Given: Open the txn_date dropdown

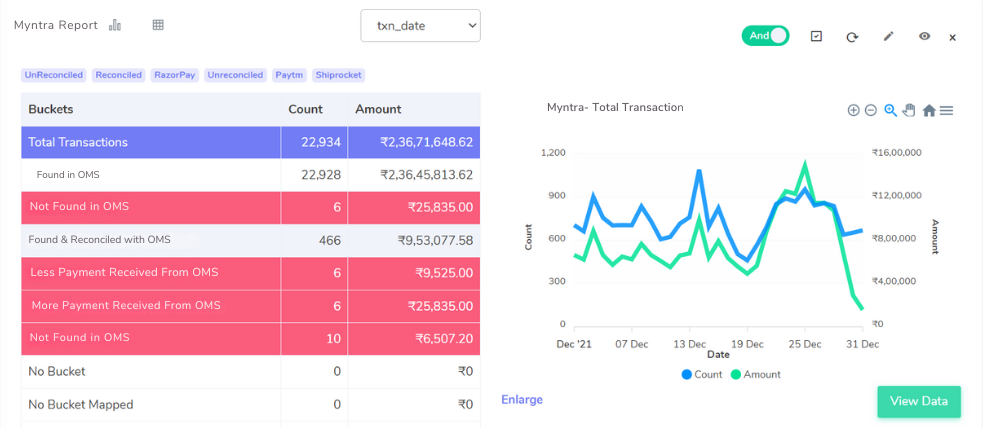Looking at the screenshot, I should tap(421, 26).
